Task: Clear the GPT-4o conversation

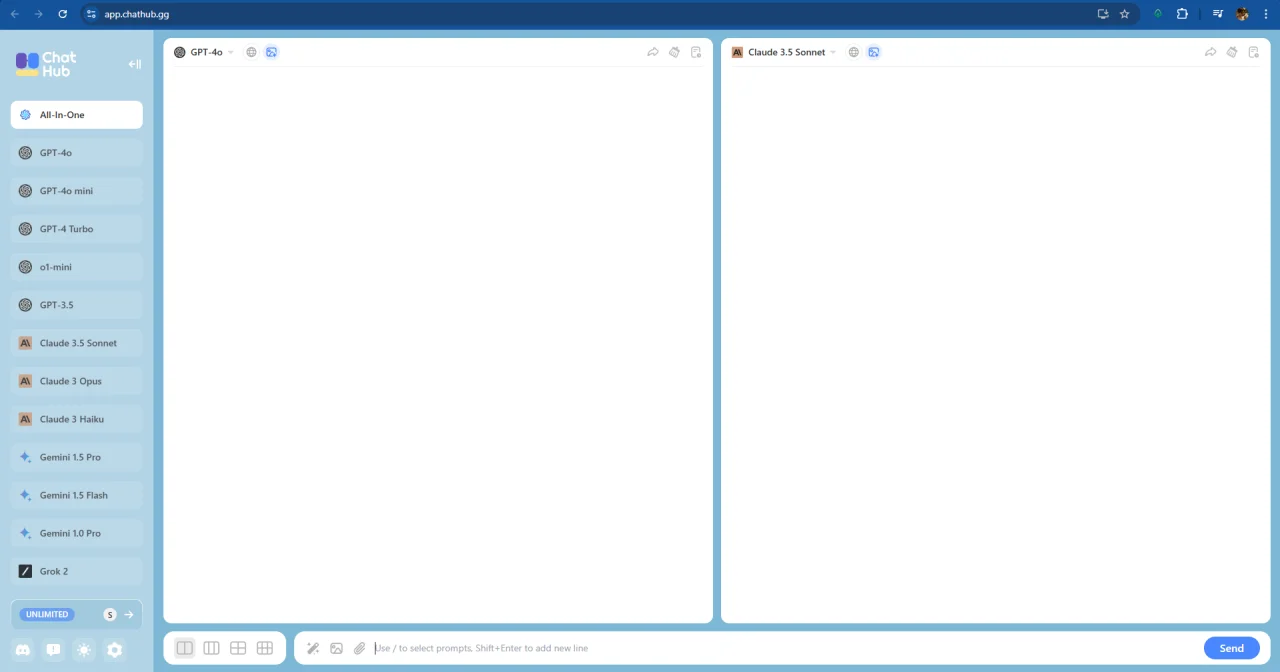Action: pos(675,52)
